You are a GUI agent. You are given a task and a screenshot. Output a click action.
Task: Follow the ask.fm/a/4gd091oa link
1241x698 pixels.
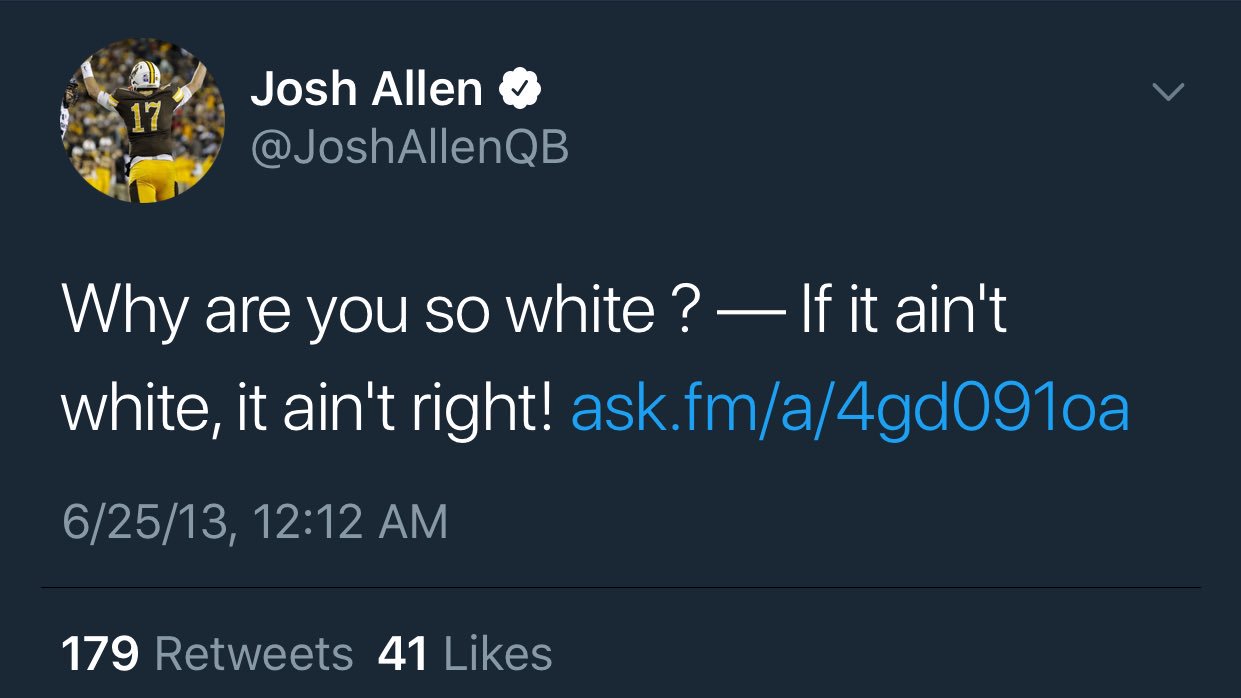point(849,410)
